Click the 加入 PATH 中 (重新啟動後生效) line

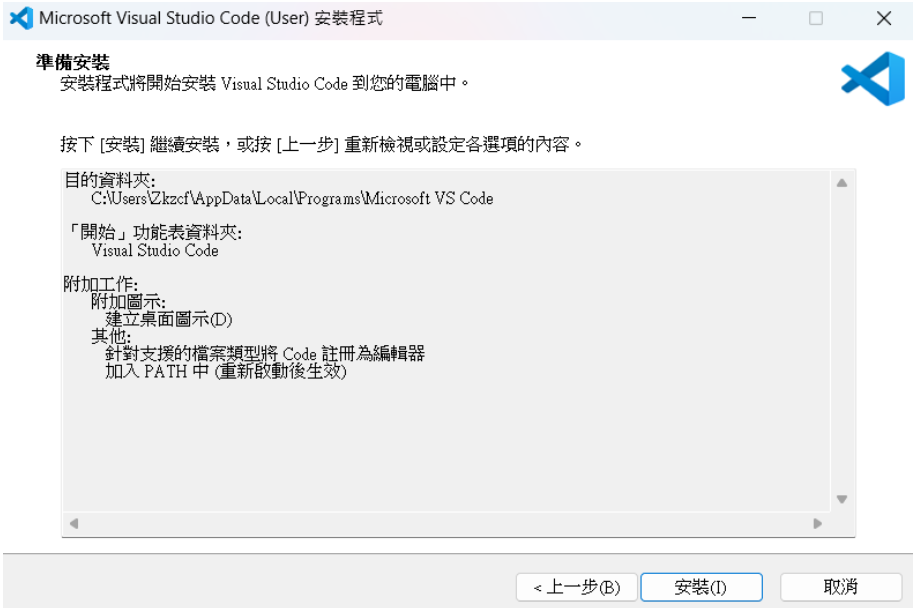click(226, 371)
